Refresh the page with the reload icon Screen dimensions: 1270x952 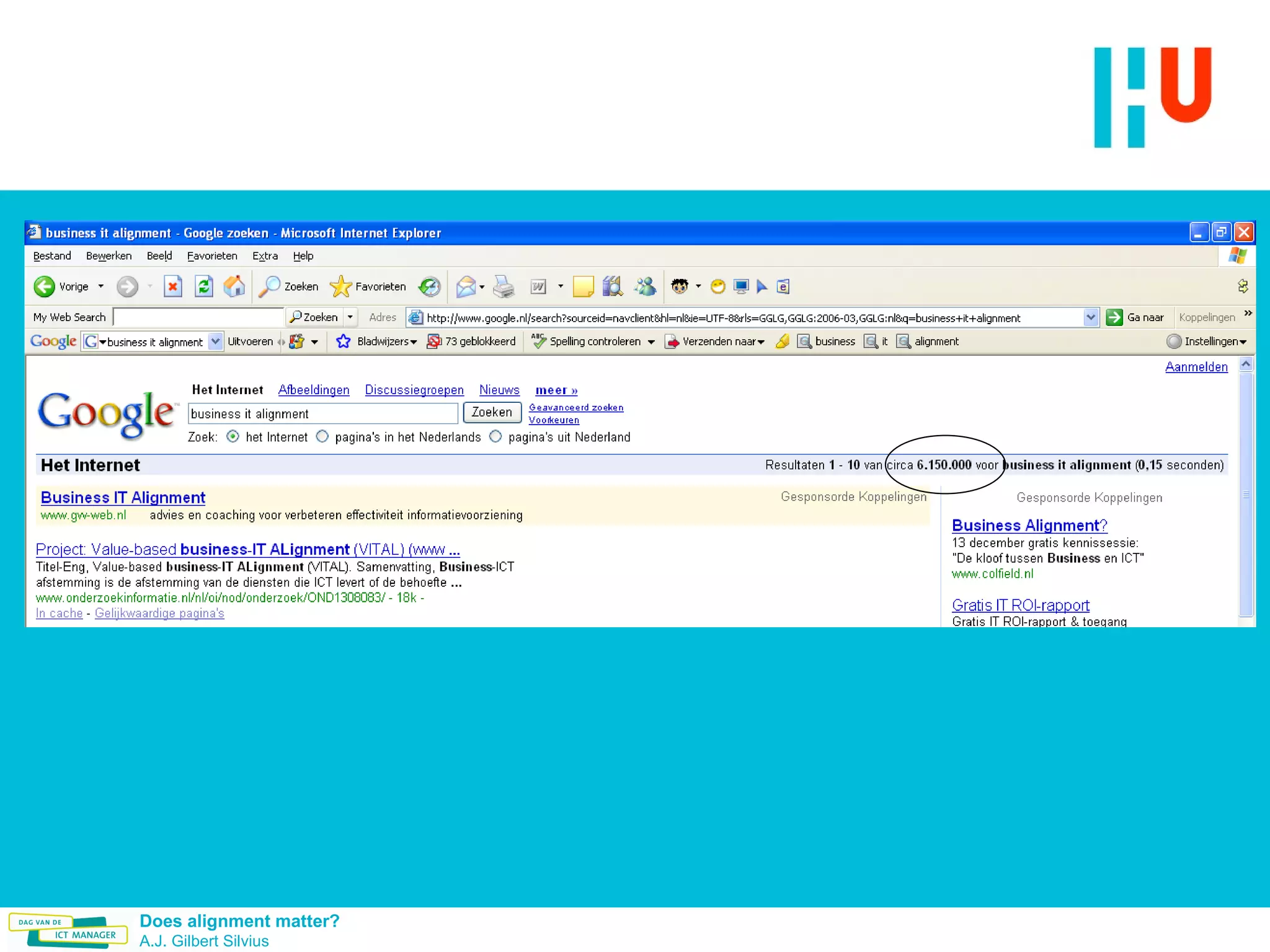click(x=203, y=286)
